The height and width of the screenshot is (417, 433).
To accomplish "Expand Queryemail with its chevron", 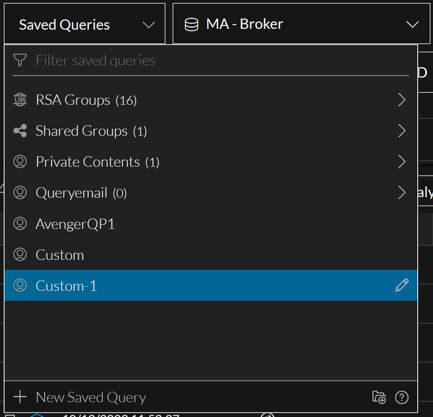I will [402, 193].
